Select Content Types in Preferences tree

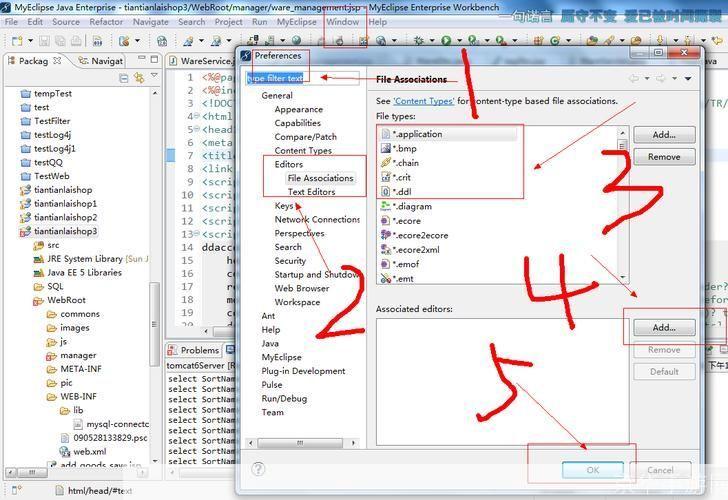coord(303,150)
